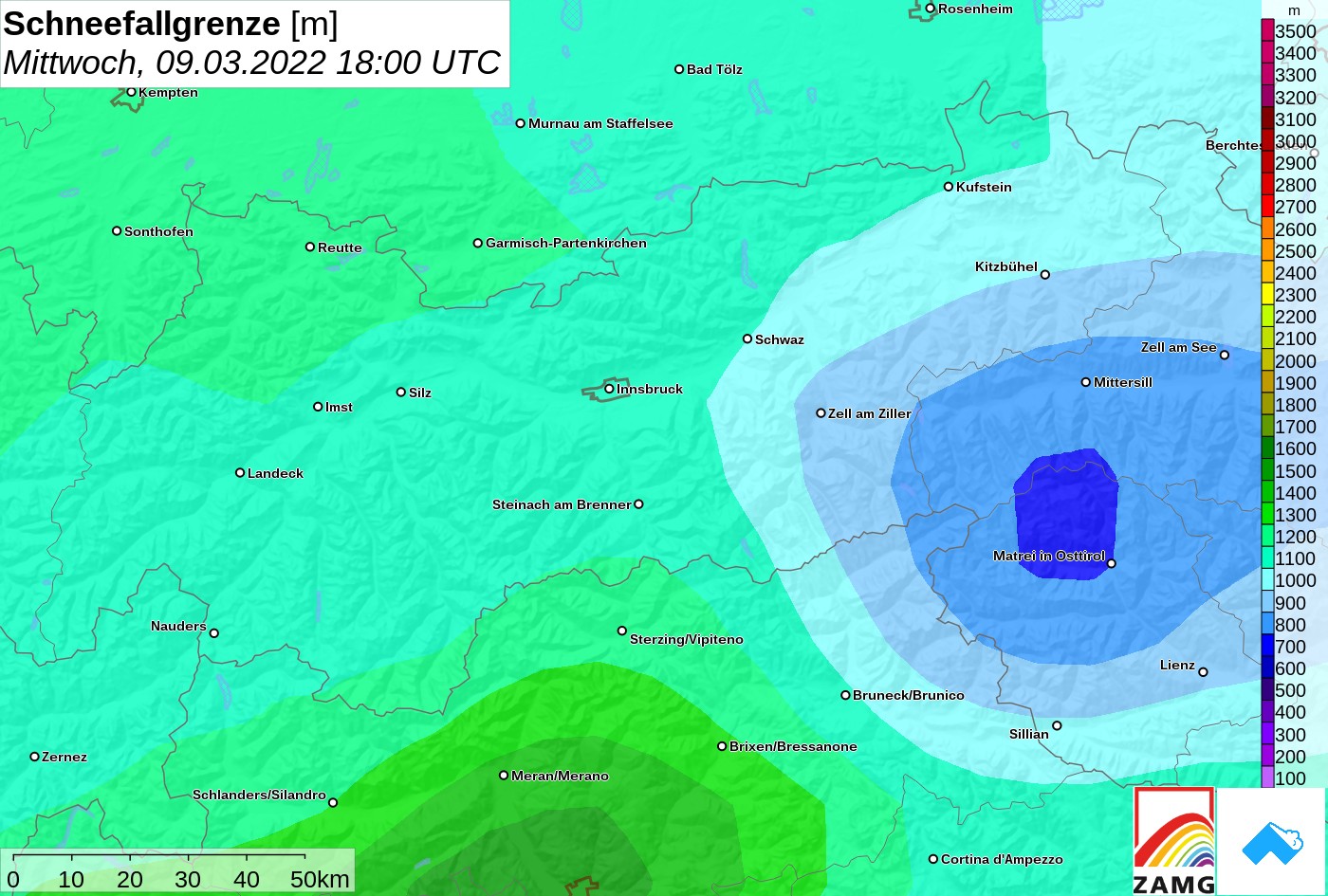Click the date Mittwoch, 09.03.2022 18:00 UTC
The image size is (1328, 896).
(x=252, y=63)
